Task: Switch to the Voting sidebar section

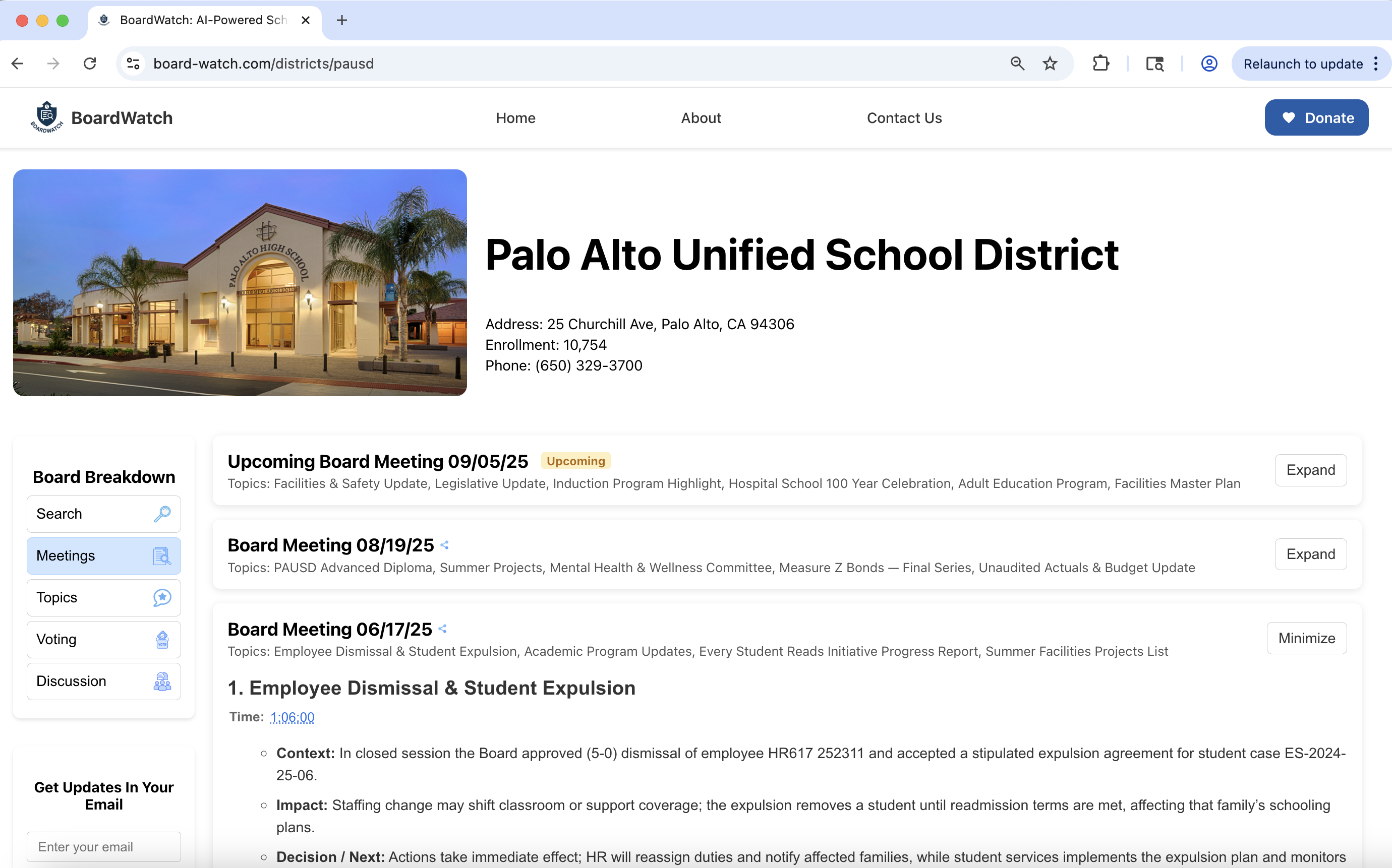Action: point(103,640)
